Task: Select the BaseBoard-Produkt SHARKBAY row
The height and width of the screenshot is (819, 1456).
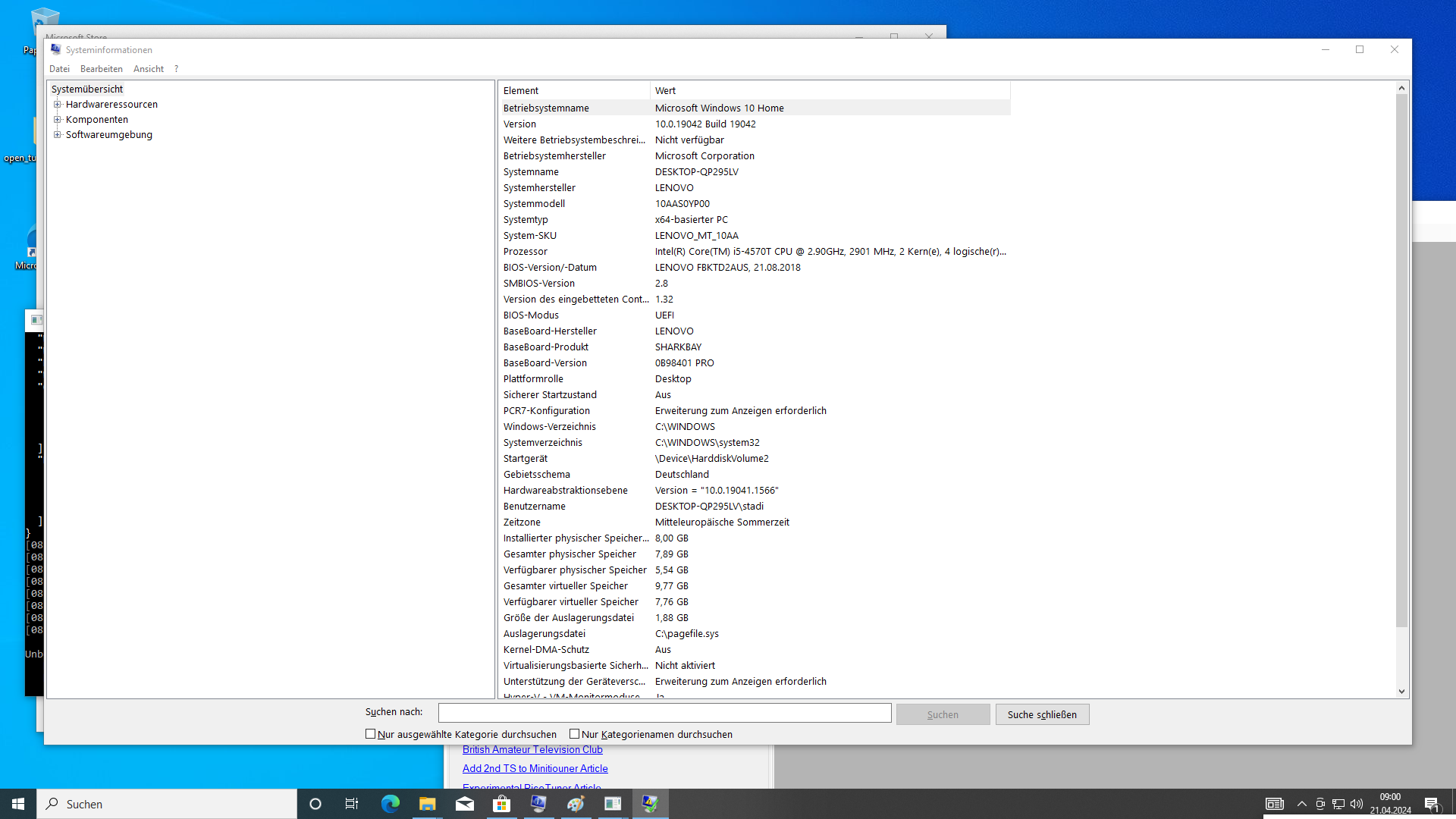Action: click(755, 347)
